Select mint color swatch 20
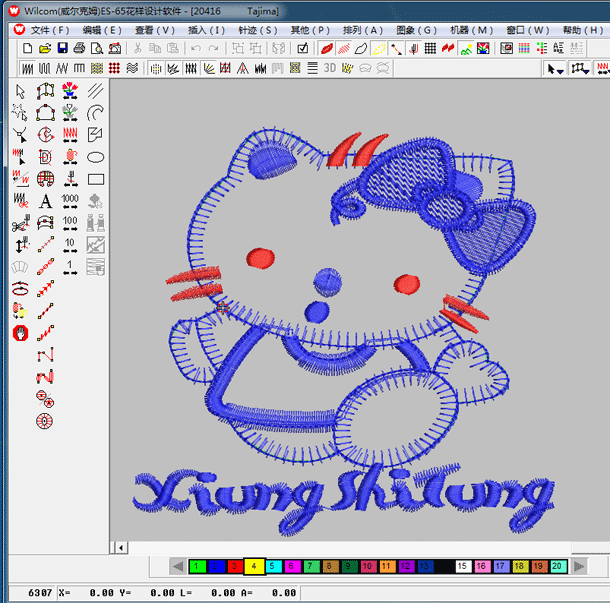610x603 pixels. 557,566
